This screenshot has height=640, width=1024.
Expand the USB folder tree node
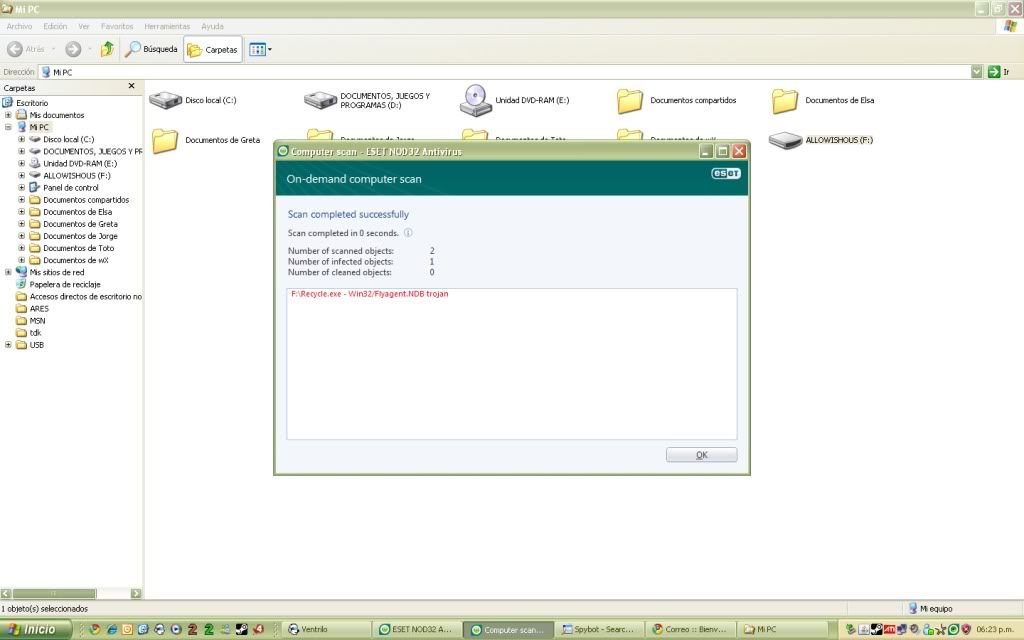(8, 345)
